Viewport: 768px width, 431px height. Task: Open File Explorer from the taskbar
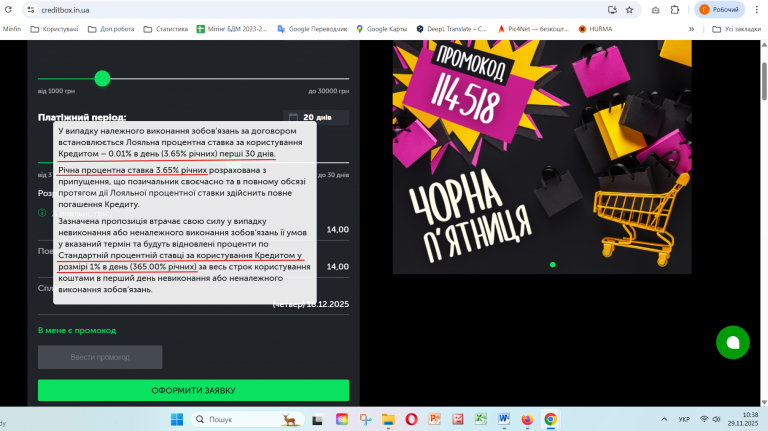pyautogui.click(x=388, y=419)
